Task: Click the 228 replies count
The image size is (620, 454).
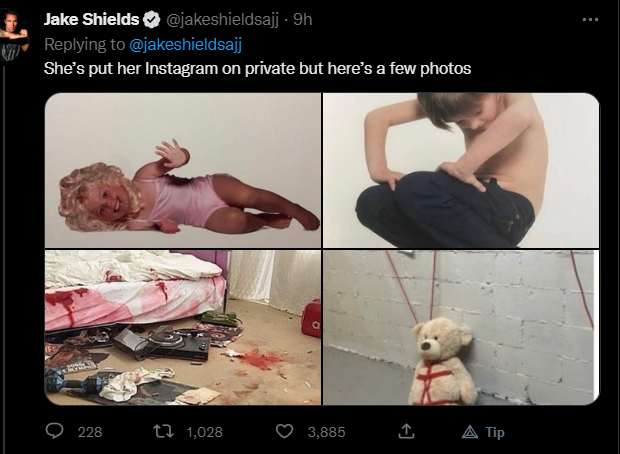Action: coord(90,432)
